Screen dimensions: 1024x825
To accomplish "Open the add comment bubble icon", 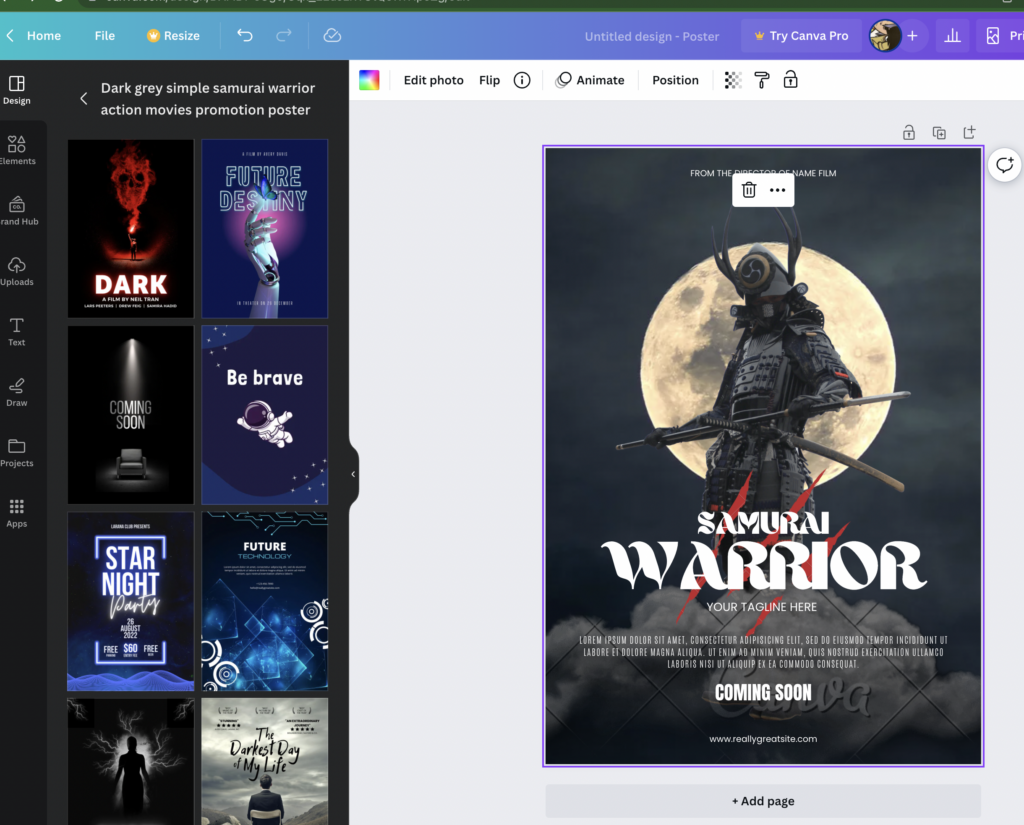I will tap(1005, 165).
